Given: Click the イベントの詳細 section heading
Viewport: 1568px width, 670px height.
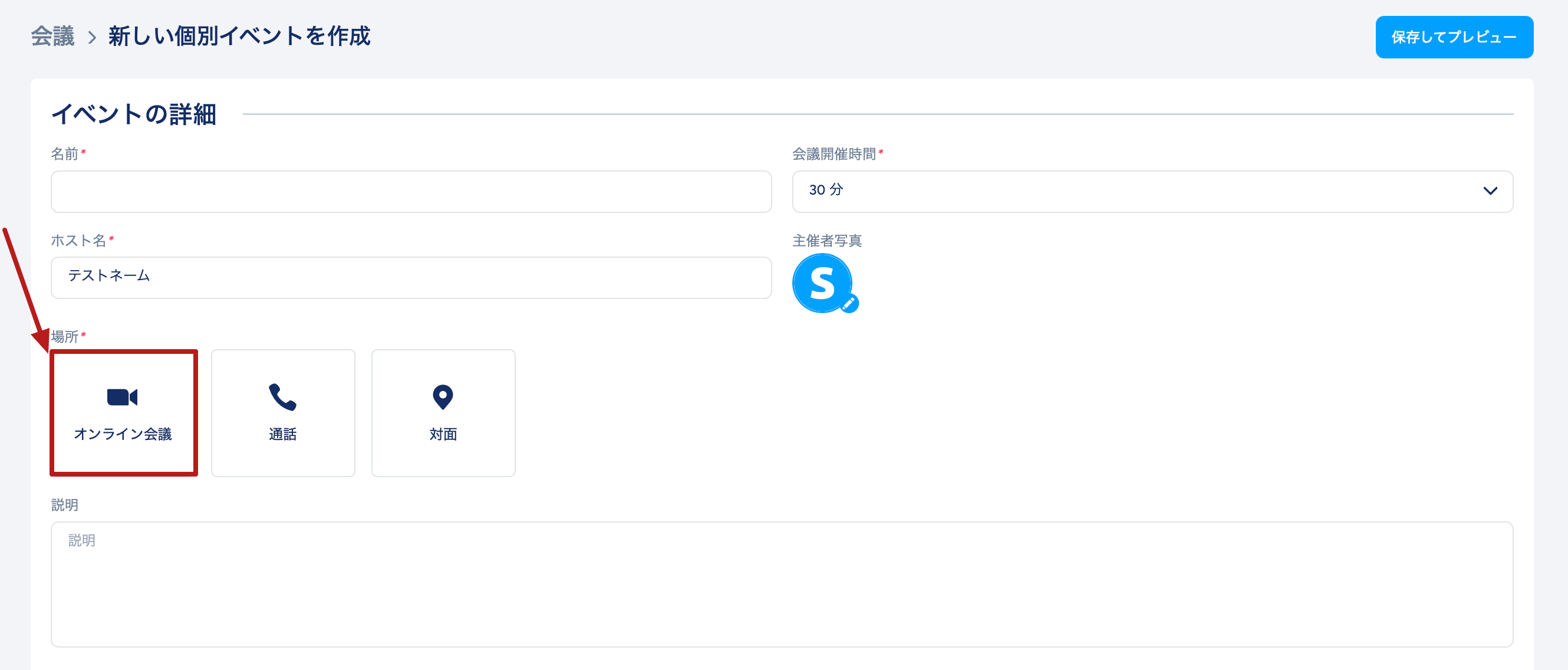Looking at the screenshot, I should (x=134, y=114).
